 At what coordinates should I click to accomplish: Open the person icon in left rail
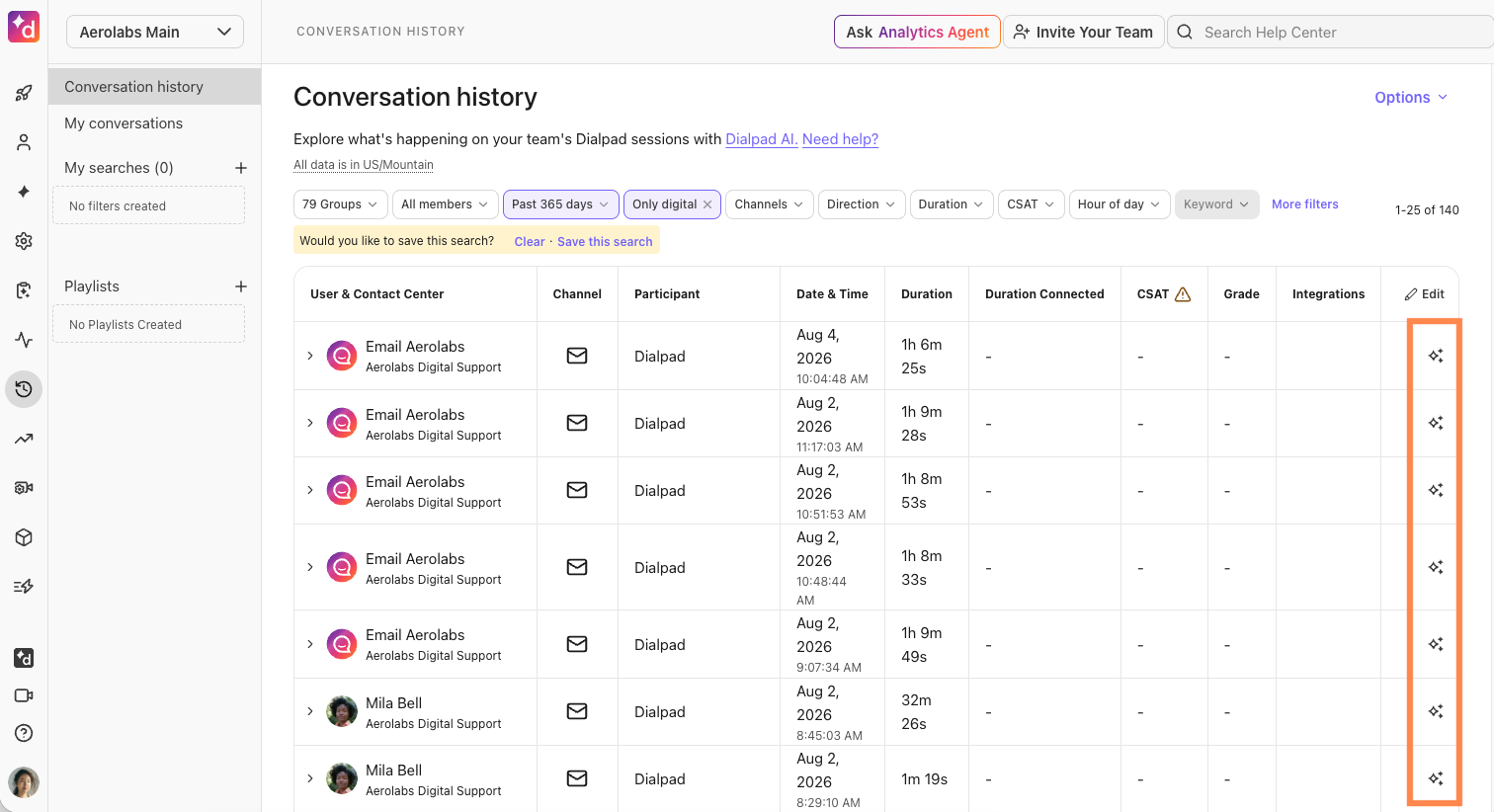(x=24, y=142)
